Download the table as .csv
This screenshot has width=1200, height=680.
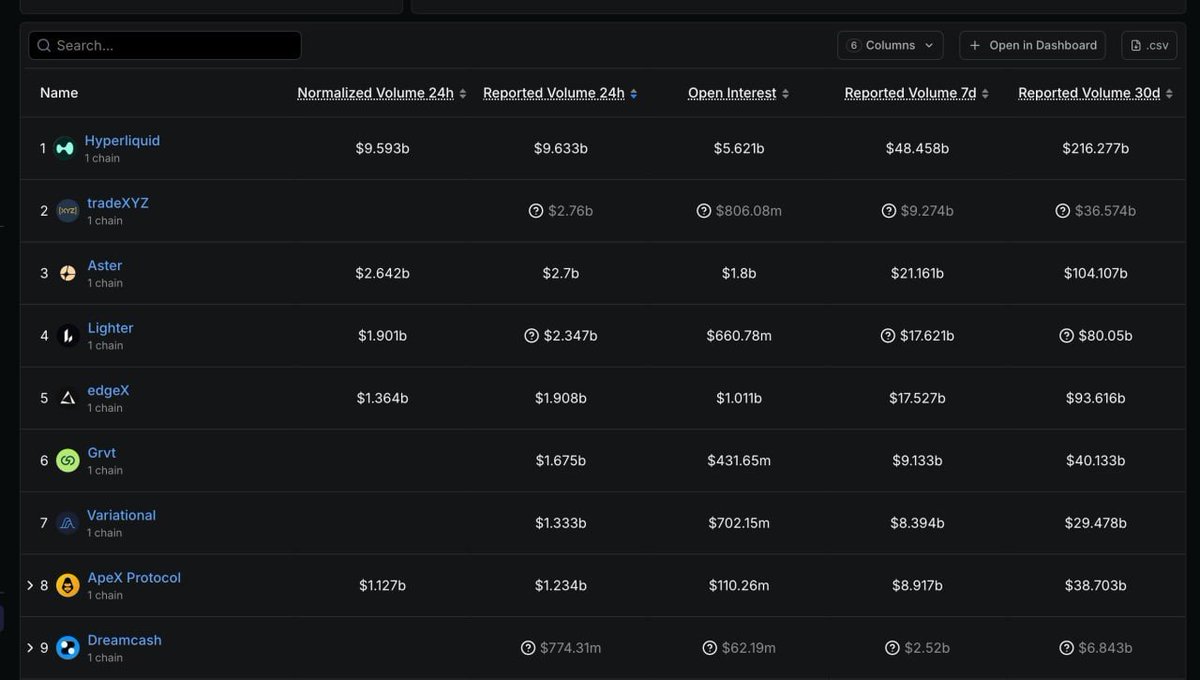pyautogui.click(x=1149, y=45)
